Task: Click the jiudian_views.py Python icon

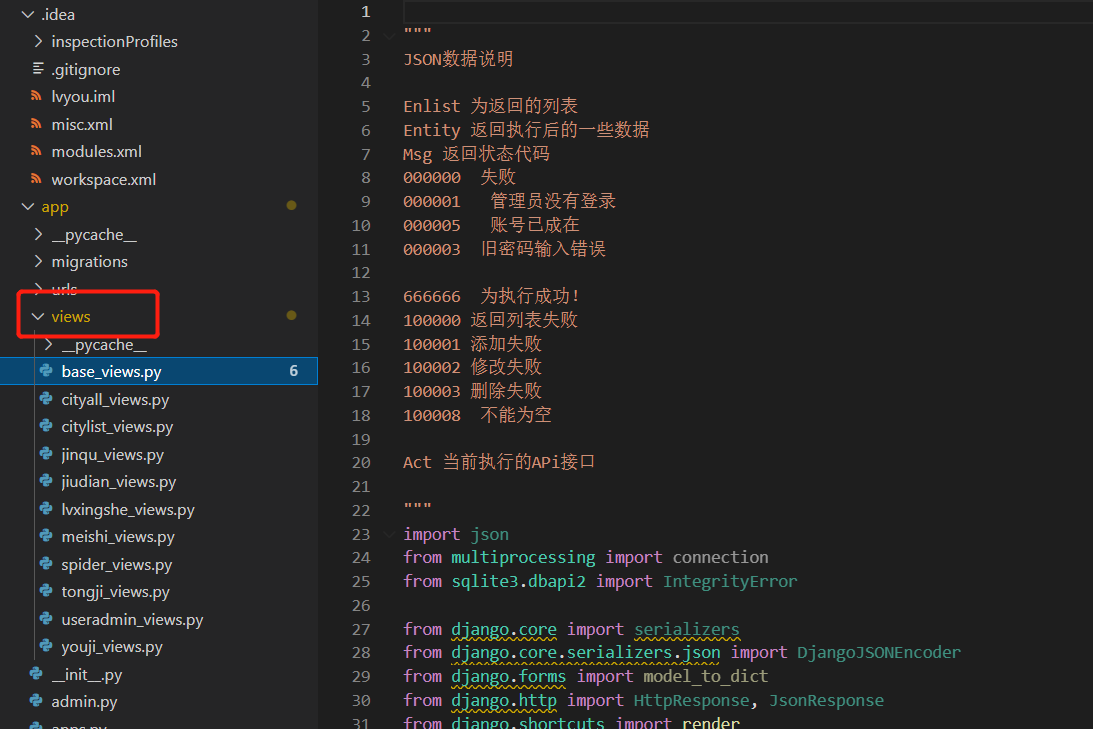Action: tap(47, 481)
